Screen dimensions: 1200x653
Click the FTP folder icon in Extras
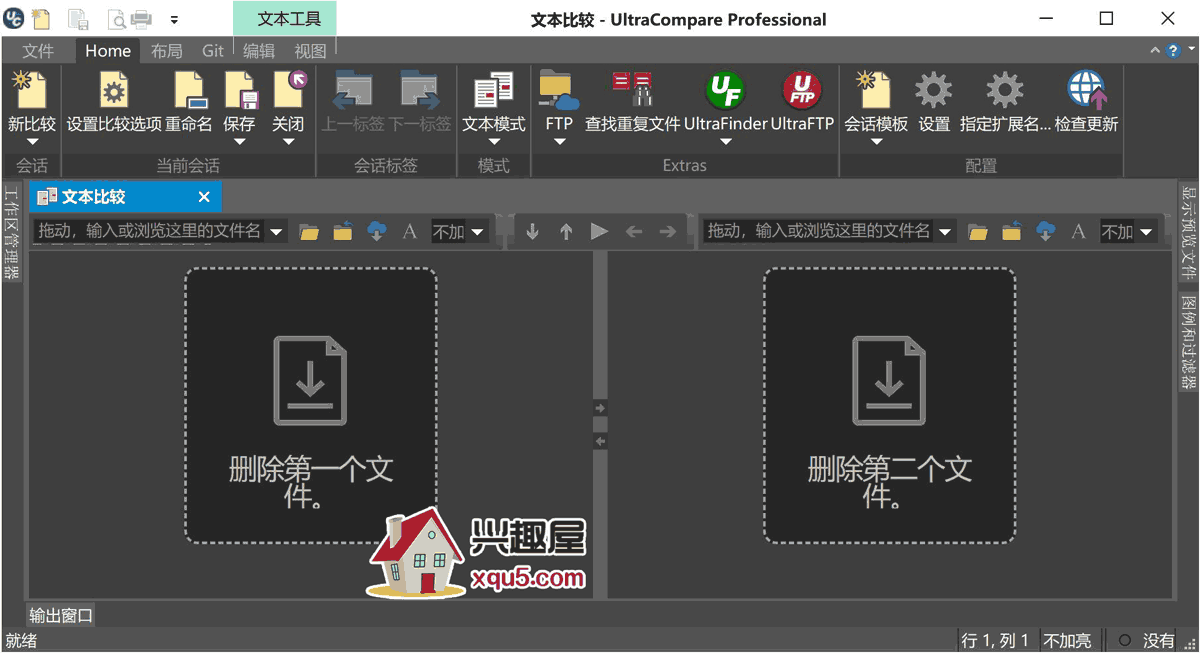coord(559,90)
